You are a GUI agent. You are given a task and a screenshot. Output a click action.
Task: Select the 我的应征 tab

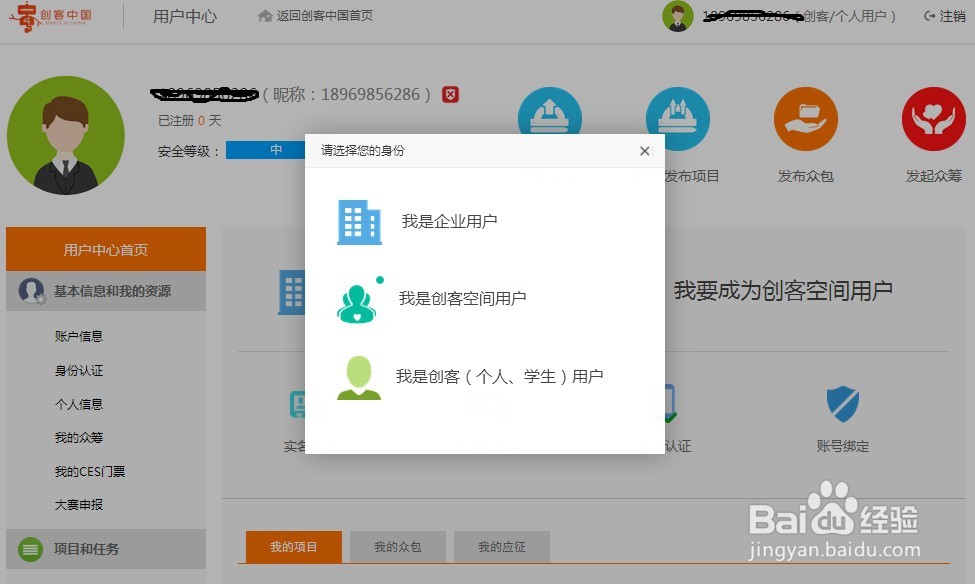pos(502,546)
